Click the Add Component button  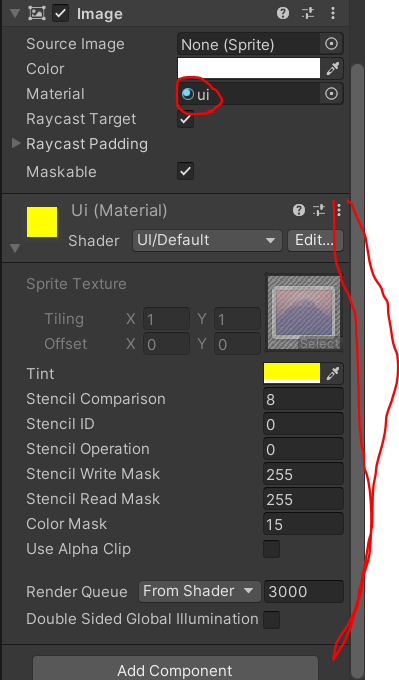click(x=175, y=669)
